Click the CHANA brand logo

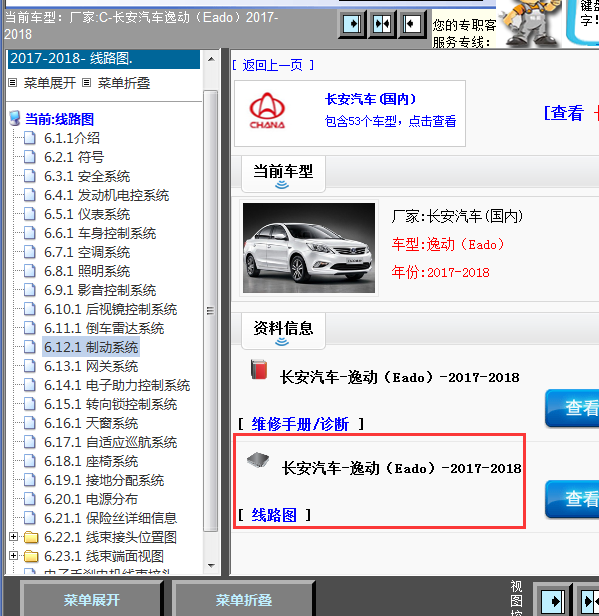click(x=267, y=111)
